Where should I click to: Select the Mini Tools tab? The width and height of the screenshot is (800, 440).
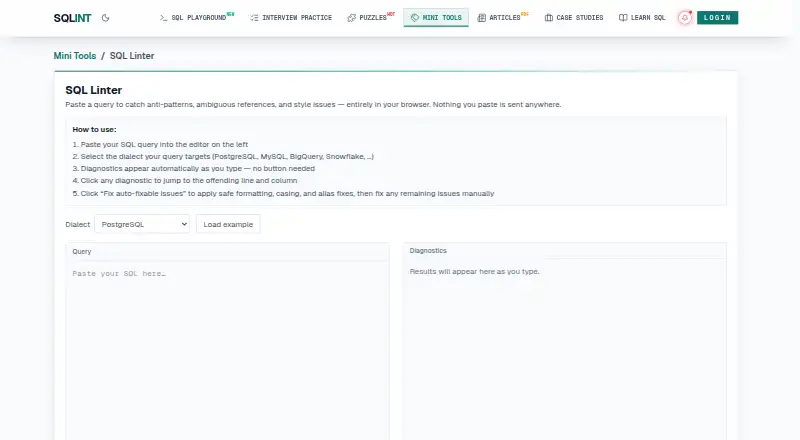pos(436,18)
